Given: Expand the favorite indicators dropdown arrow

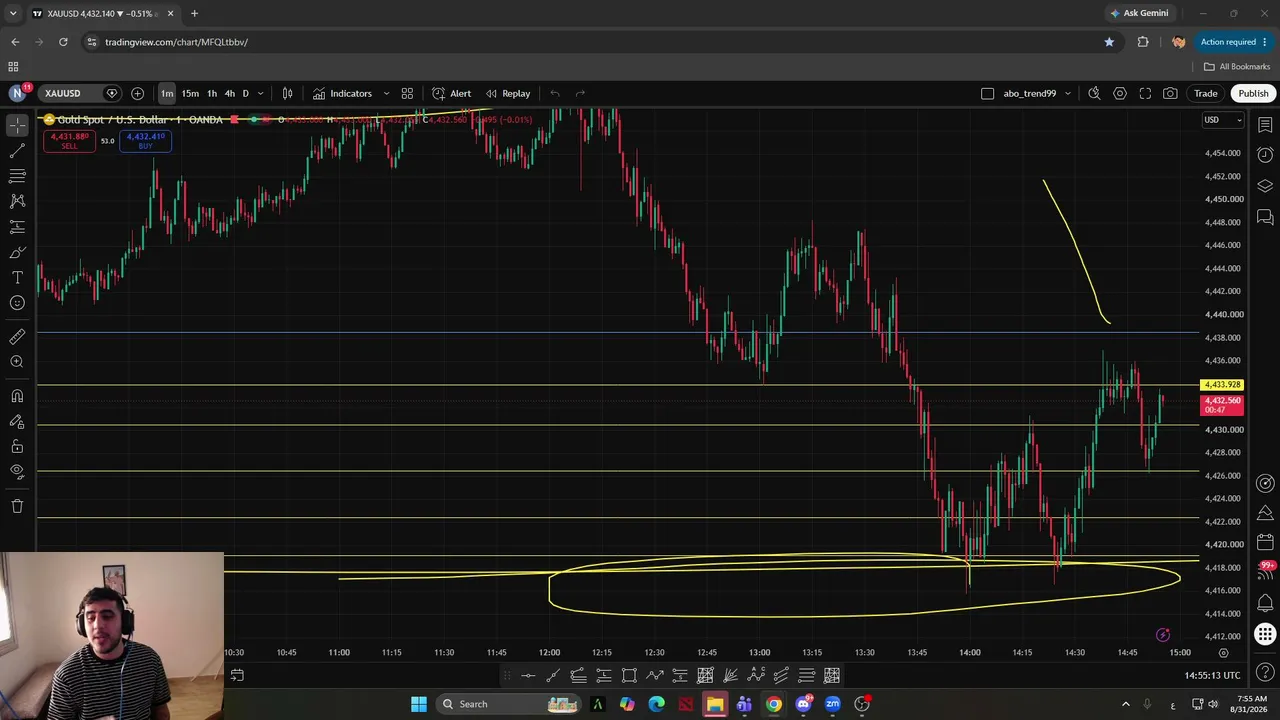Looking at the screenshot, I should (x=386, y=93).
